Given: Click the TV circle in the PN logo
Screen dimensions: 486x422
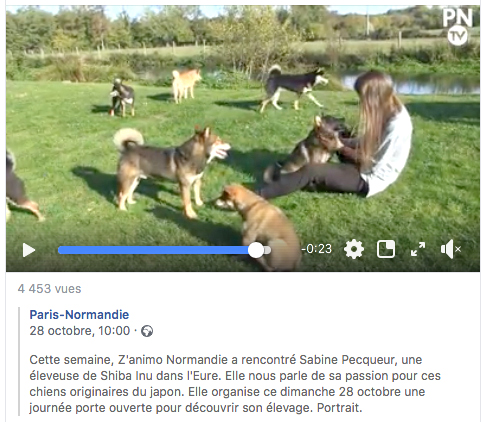Looking at the screenshot, I should 457,36.
